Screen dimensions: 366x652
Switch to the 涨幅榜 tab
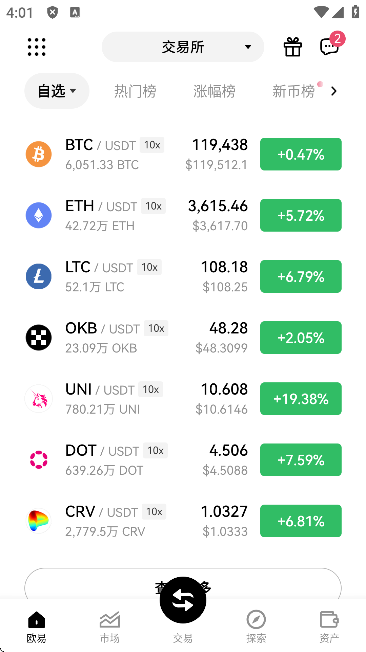[214, 91]
